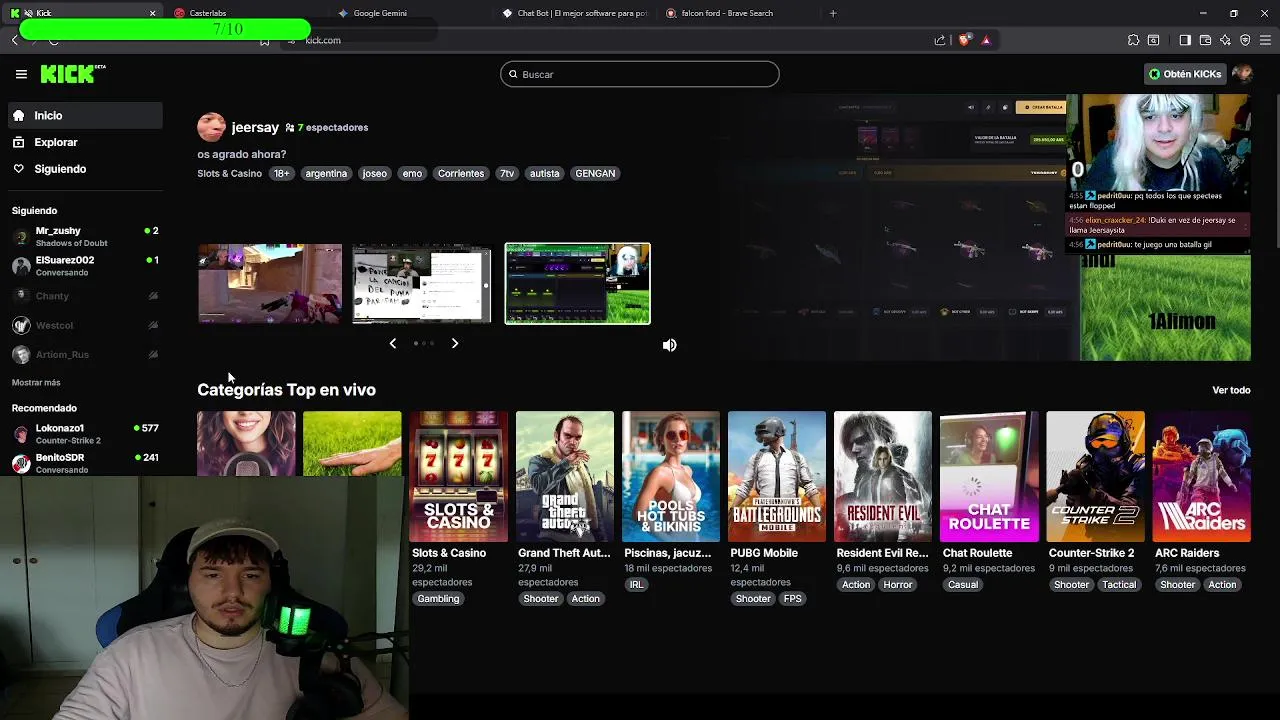The width and height of the screenshot is (1280, 720).
Task: Toggle the browser sidebar panel icon
Action: [1185, 40]
